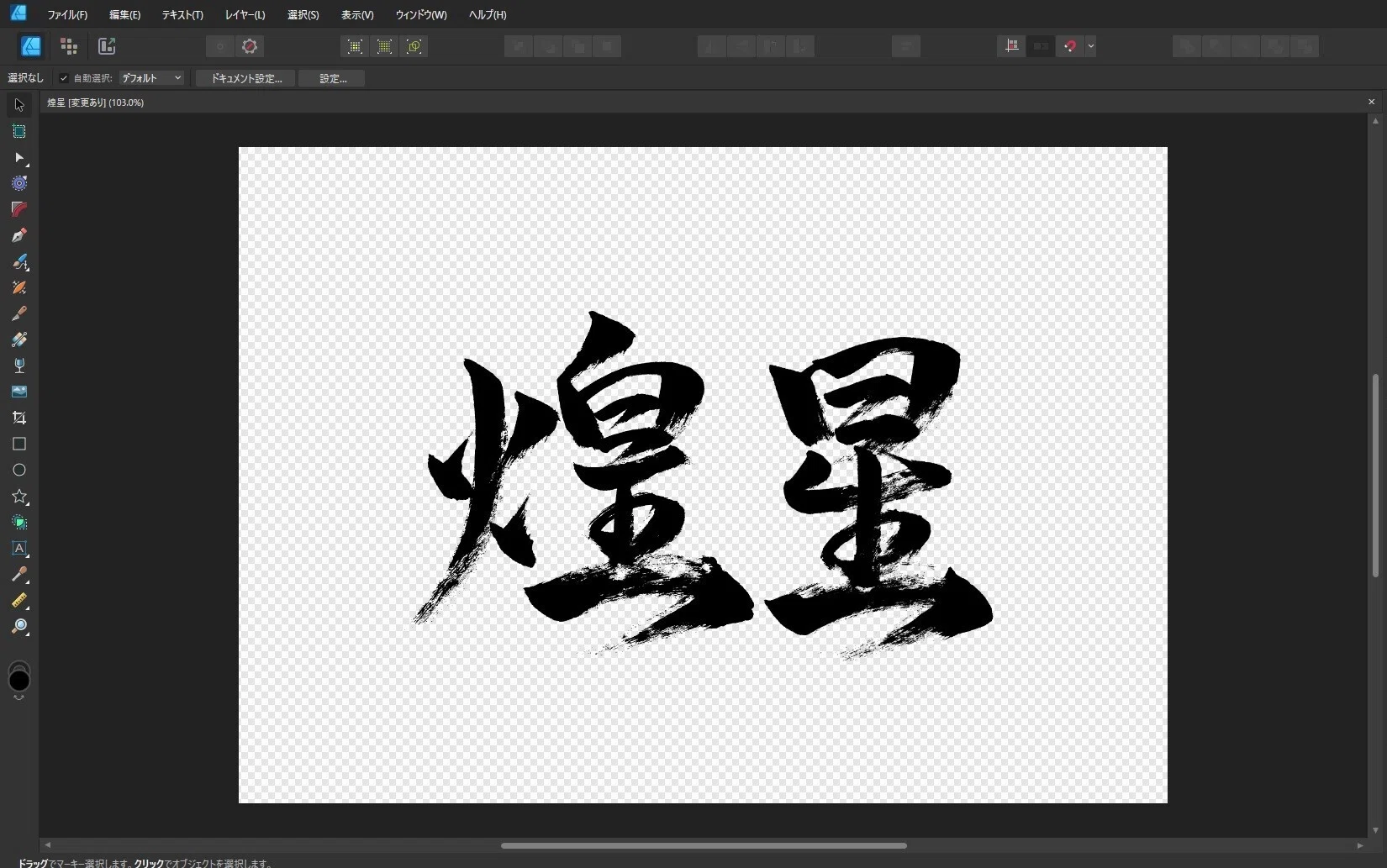Select the Corner tool
This screenshot has height=868, width=1387.
pyautogui.click(x=18, y=209)
